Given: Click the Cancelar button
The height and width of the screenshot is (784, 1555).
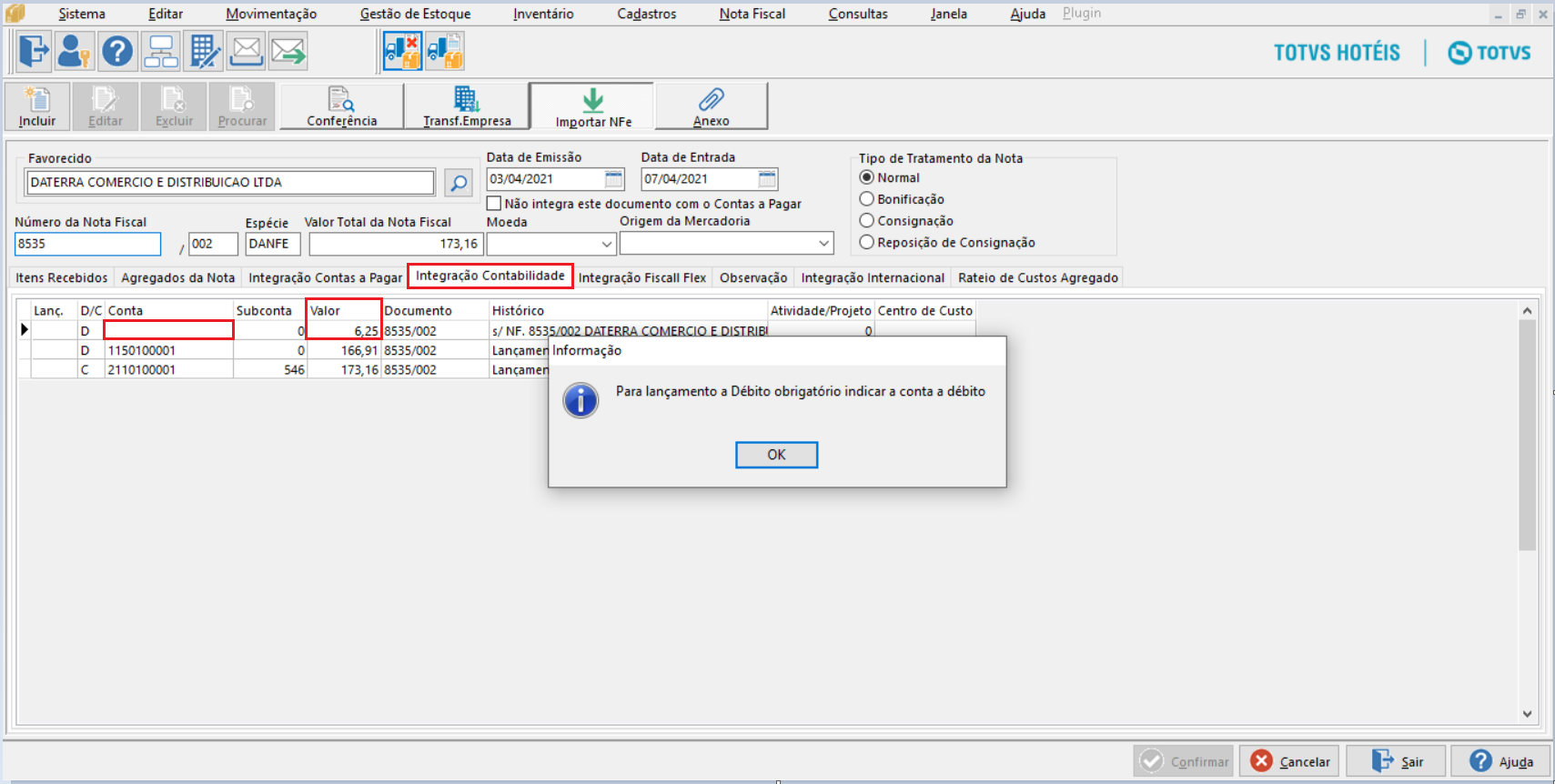Looking at the screenshot, I should click(1290, 761).
